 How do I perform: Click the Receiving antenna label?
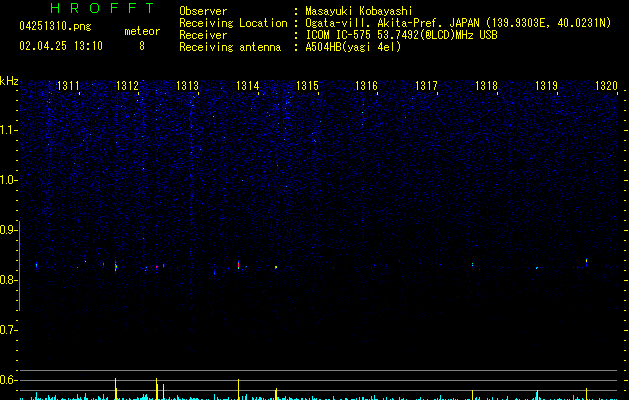(230, 47)
